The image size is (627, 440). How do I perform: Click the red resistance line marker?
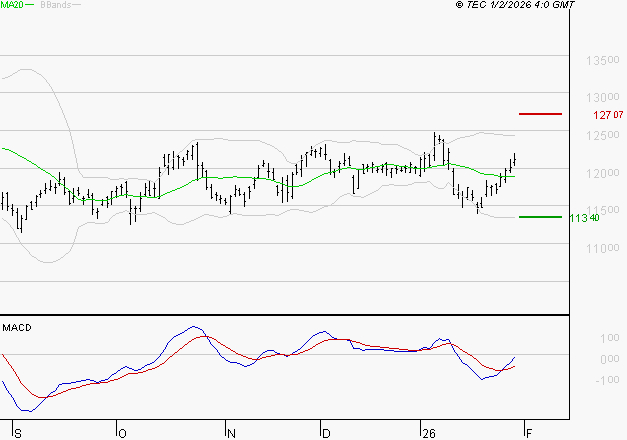point(541,114)
